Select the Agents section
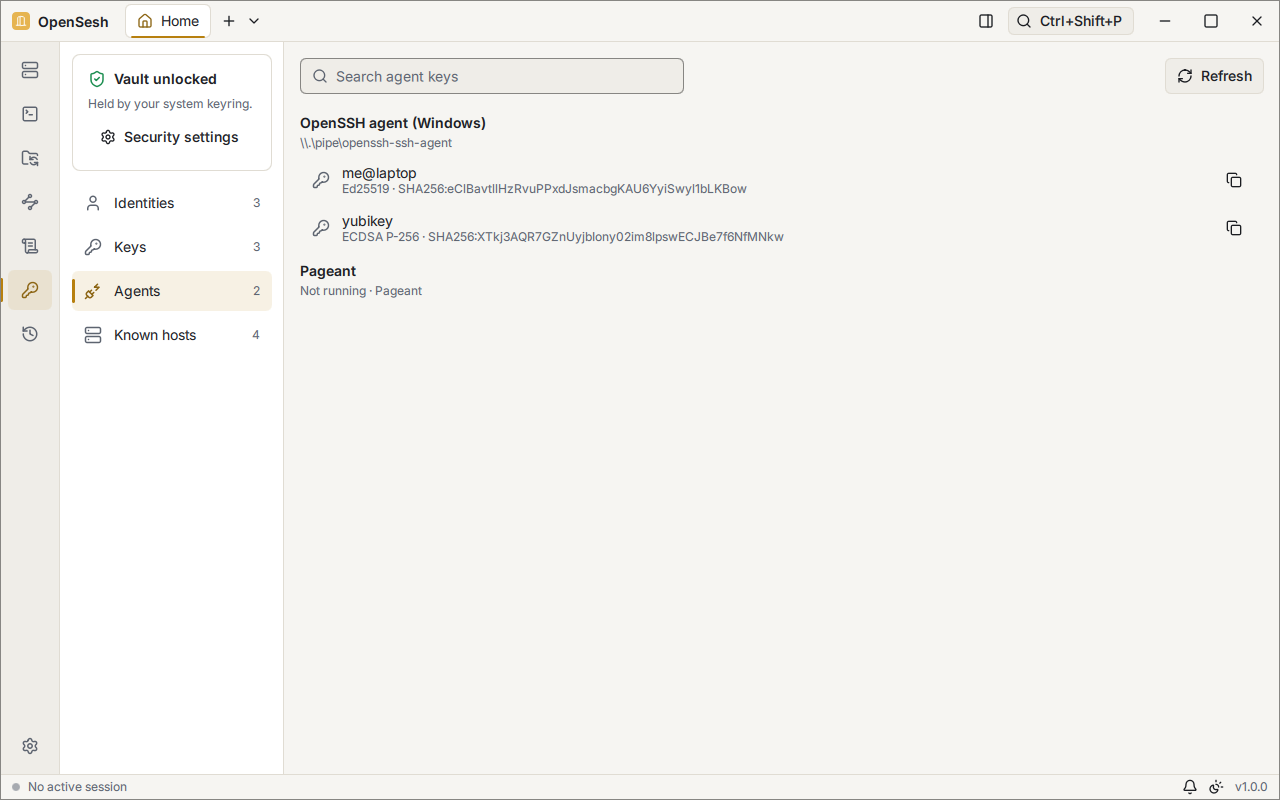The width and height of the screenshot is (1280, 800). (x=172, y=291)
